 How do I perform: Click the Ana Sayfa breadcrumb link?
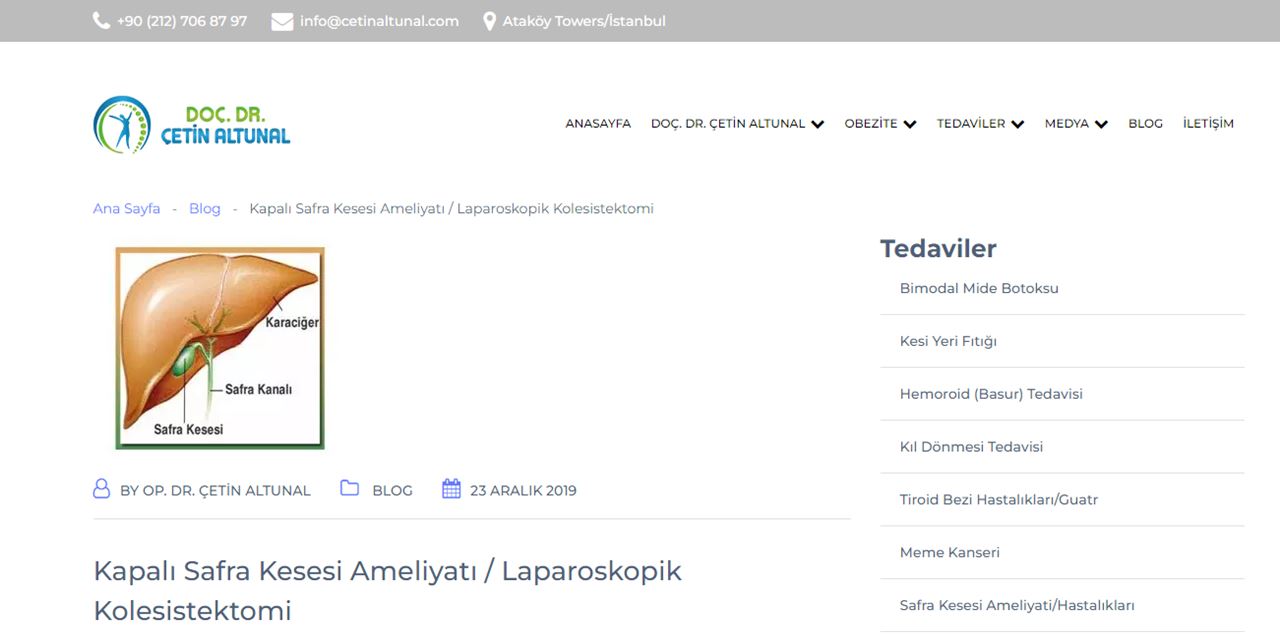126,209
